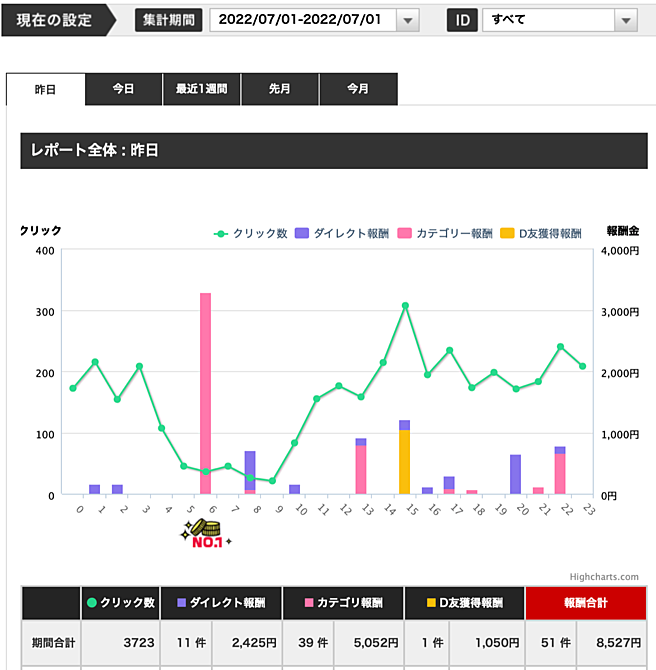The width and height of the screenshot is (656, 670).
Task: Click the 期間合計 row label
Action: 53,643
